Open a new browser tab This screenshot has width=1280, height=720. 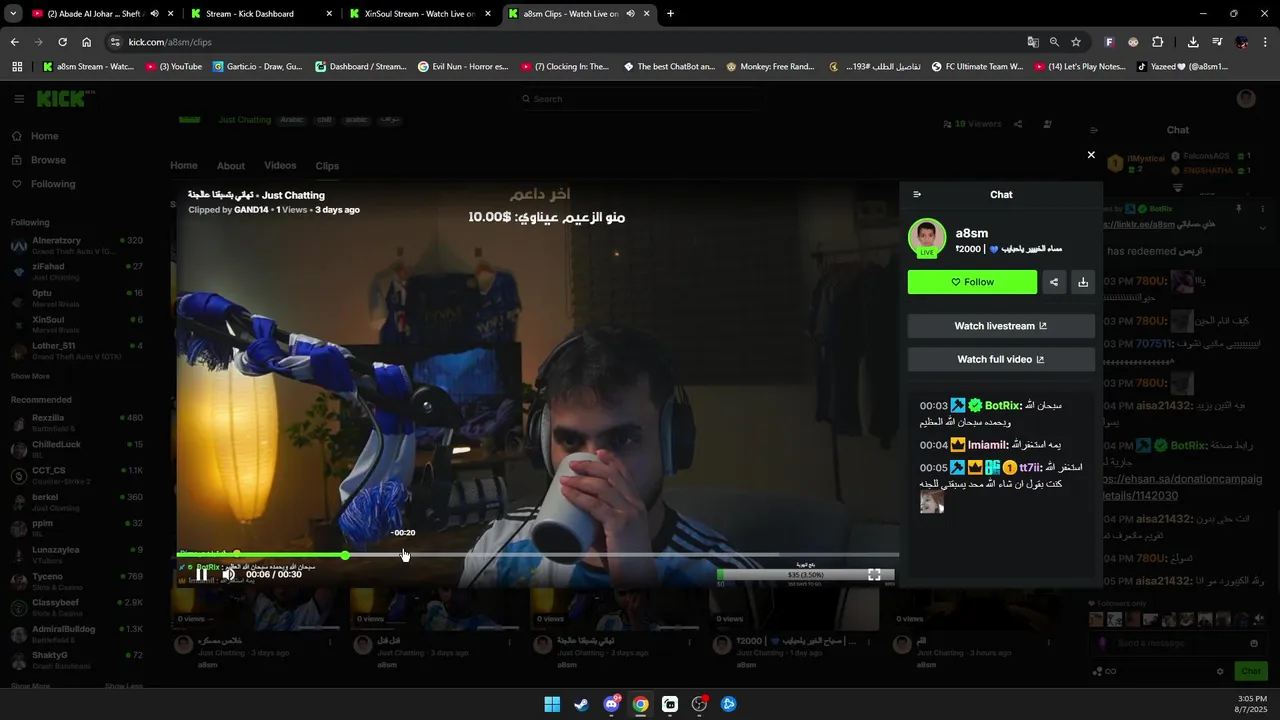click(670, 14)
